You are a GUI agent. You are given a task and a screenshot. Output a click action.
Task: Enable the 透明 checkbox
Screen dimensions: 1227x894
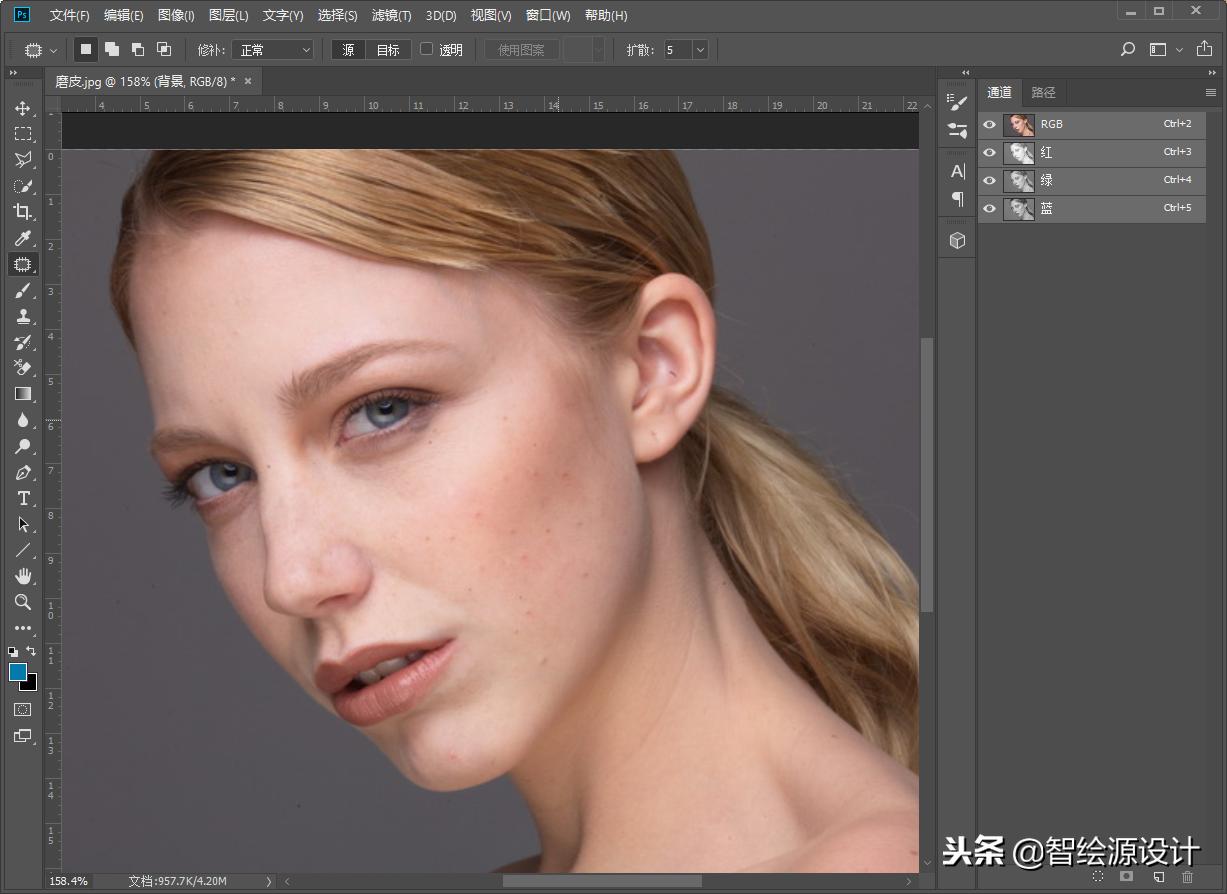point(427,49)
